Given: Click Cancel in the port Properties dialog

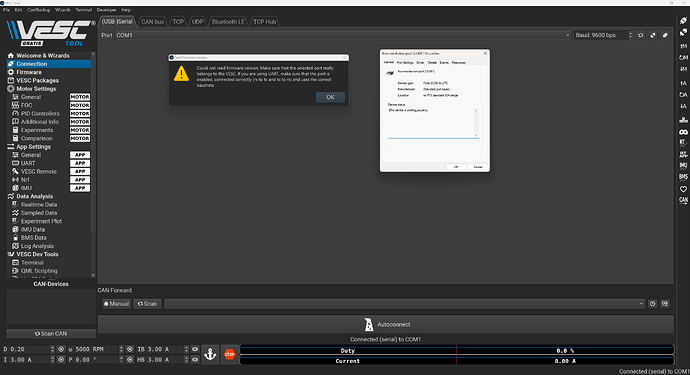Looking at the screenshot, I should click(x=477, y=167).
